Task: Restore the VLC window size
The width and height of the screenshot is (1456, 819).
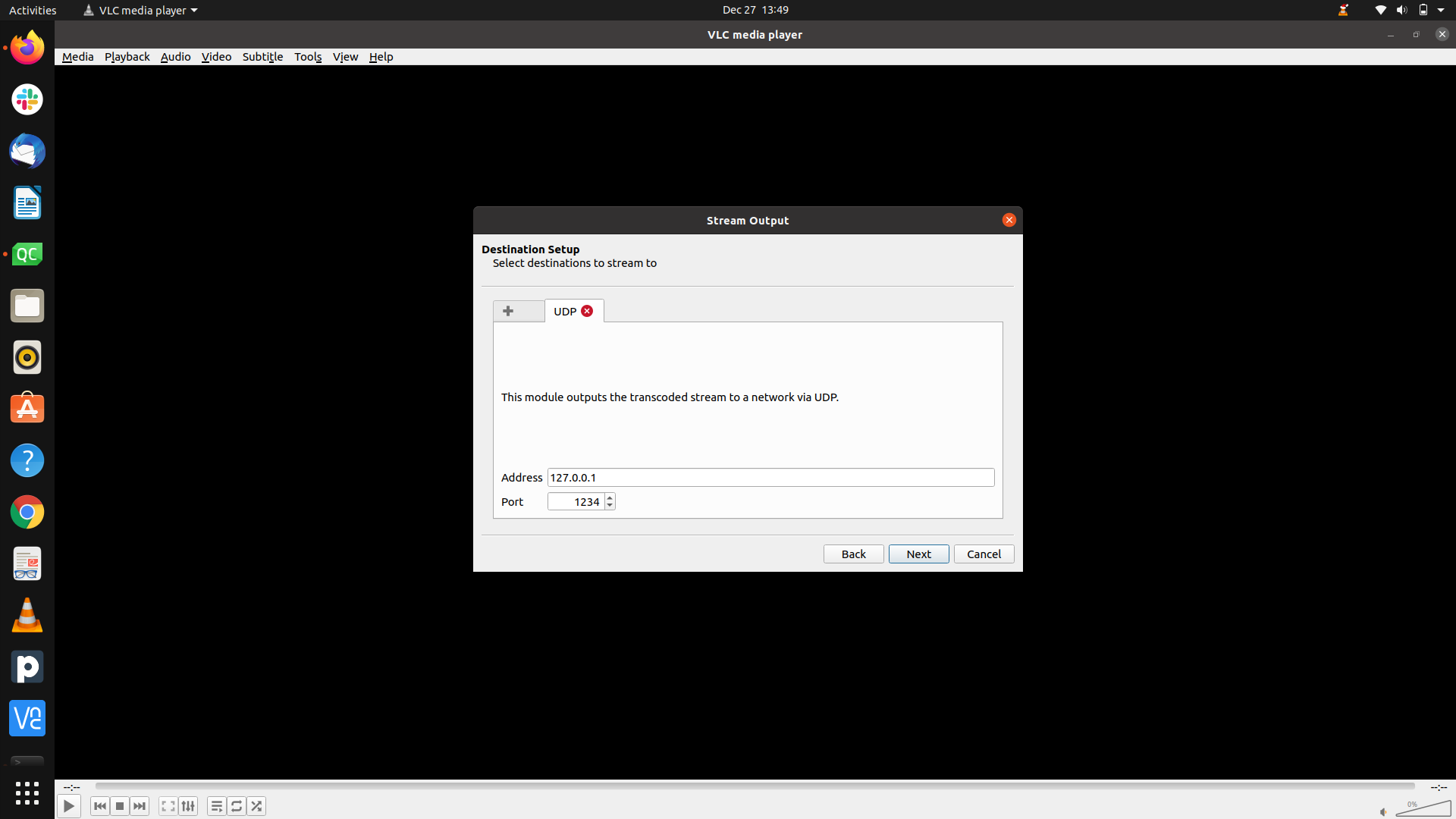Action: coord(1416,35)
